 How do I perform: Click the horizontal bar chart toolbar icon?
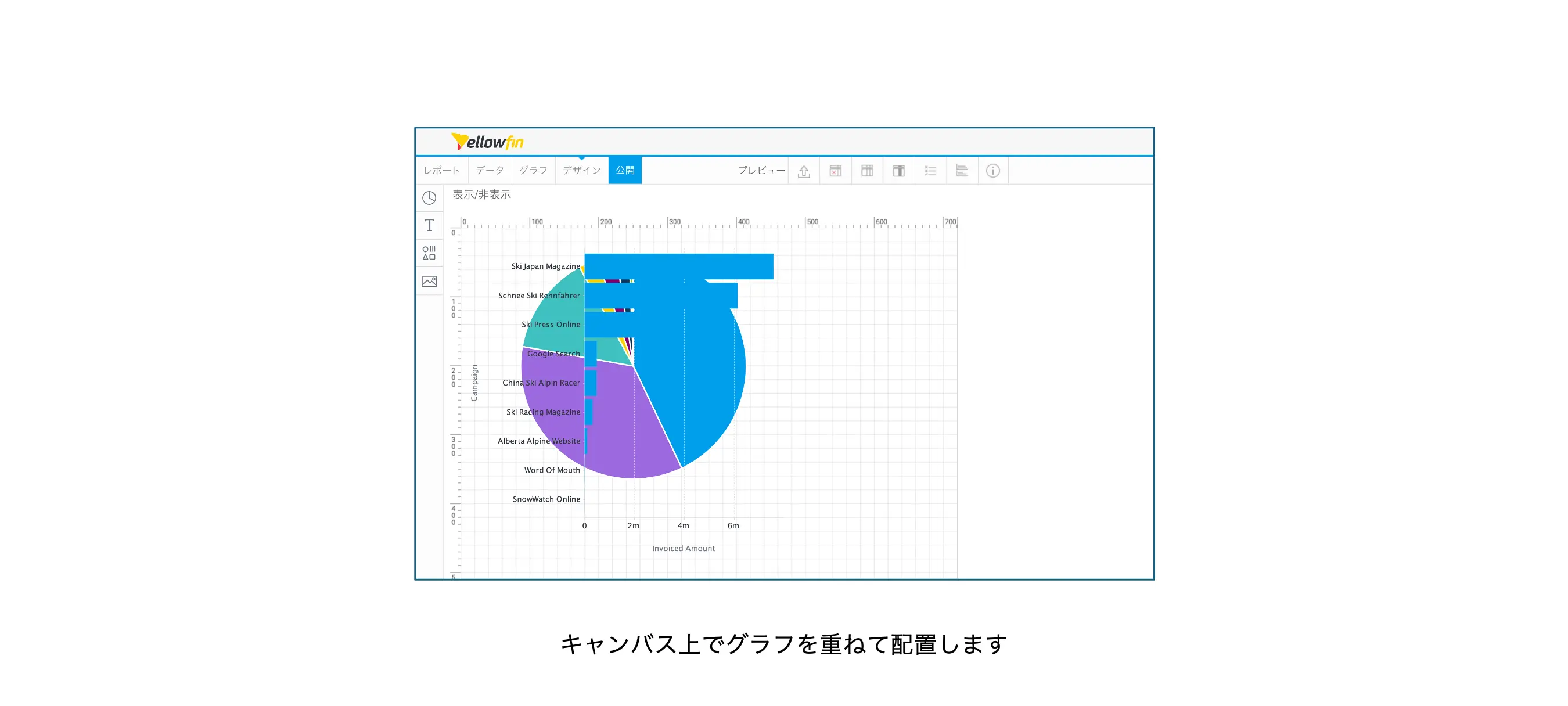tap(962, 171)
